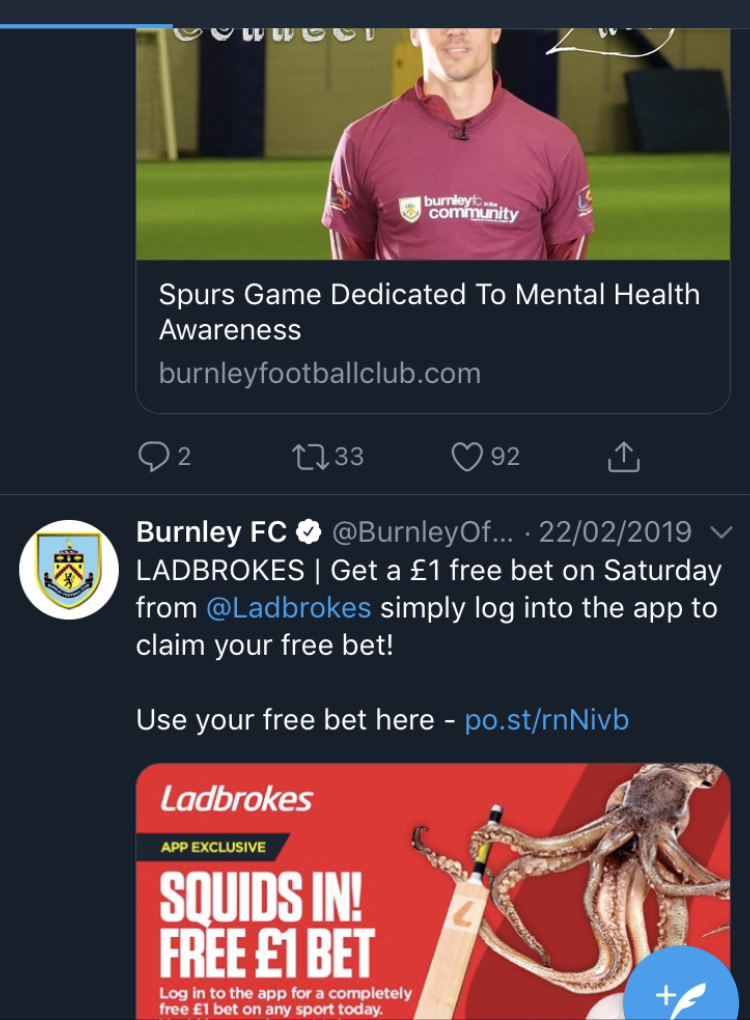Click the burnleyfootballclub.com domain text

point(320,373)
